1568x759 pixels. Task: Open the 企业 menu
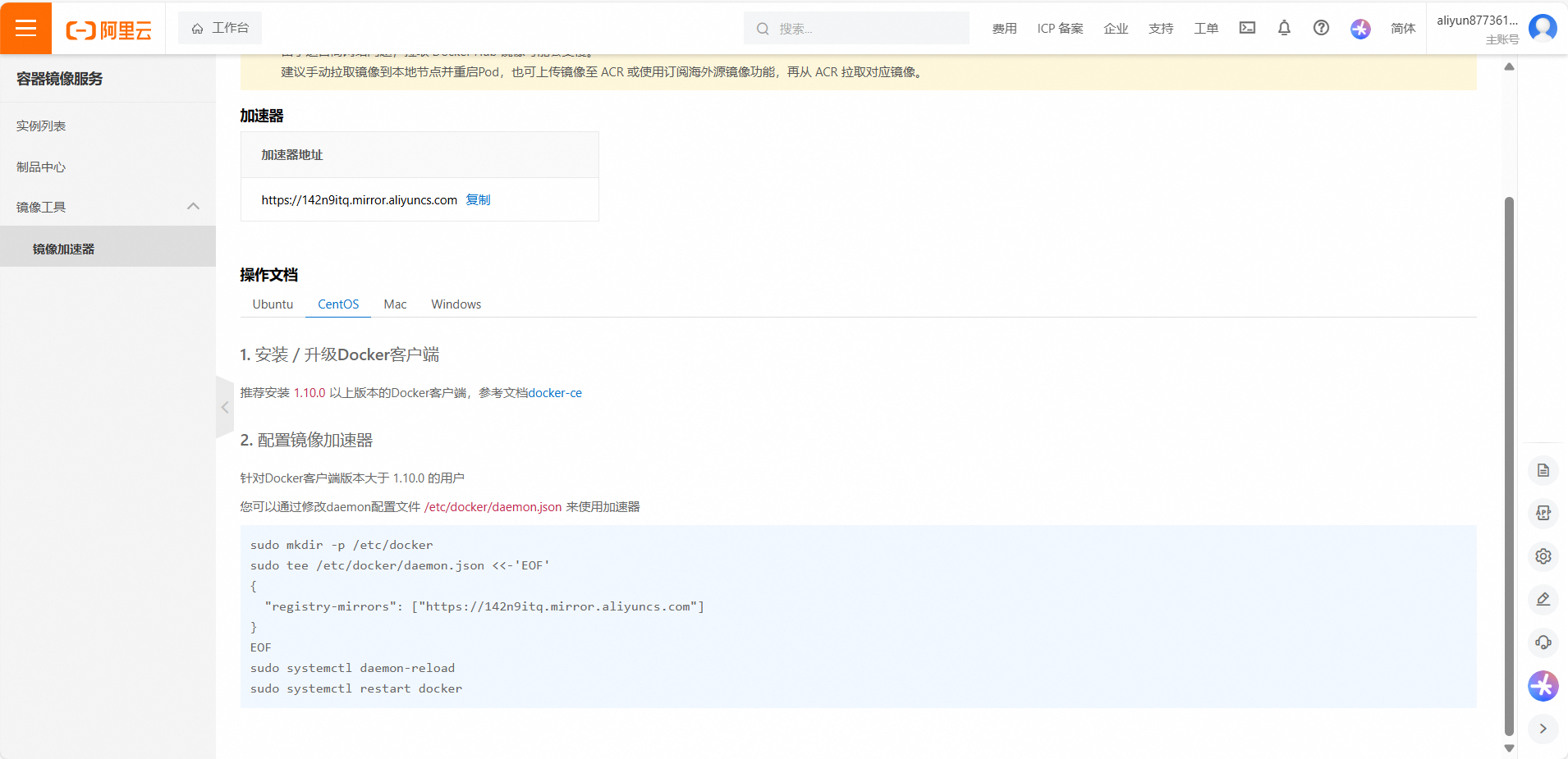(1116, 28)
